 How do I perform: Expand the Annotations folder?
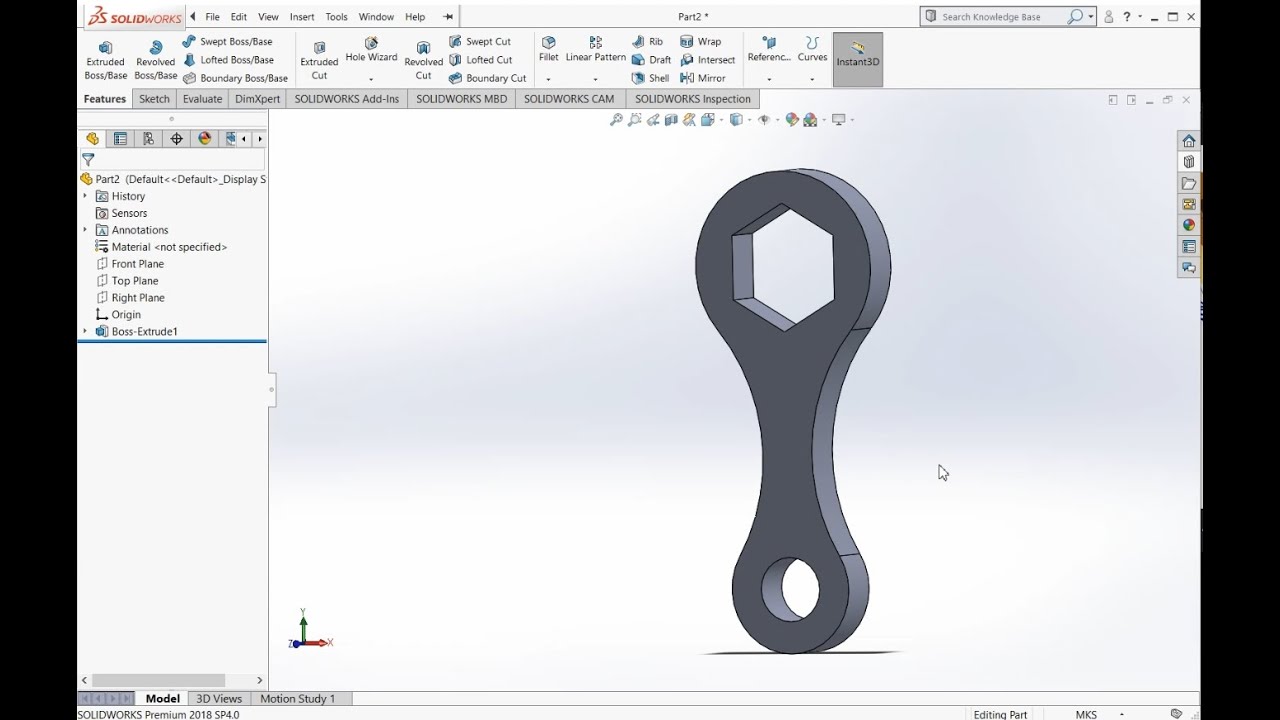point(85,230)
